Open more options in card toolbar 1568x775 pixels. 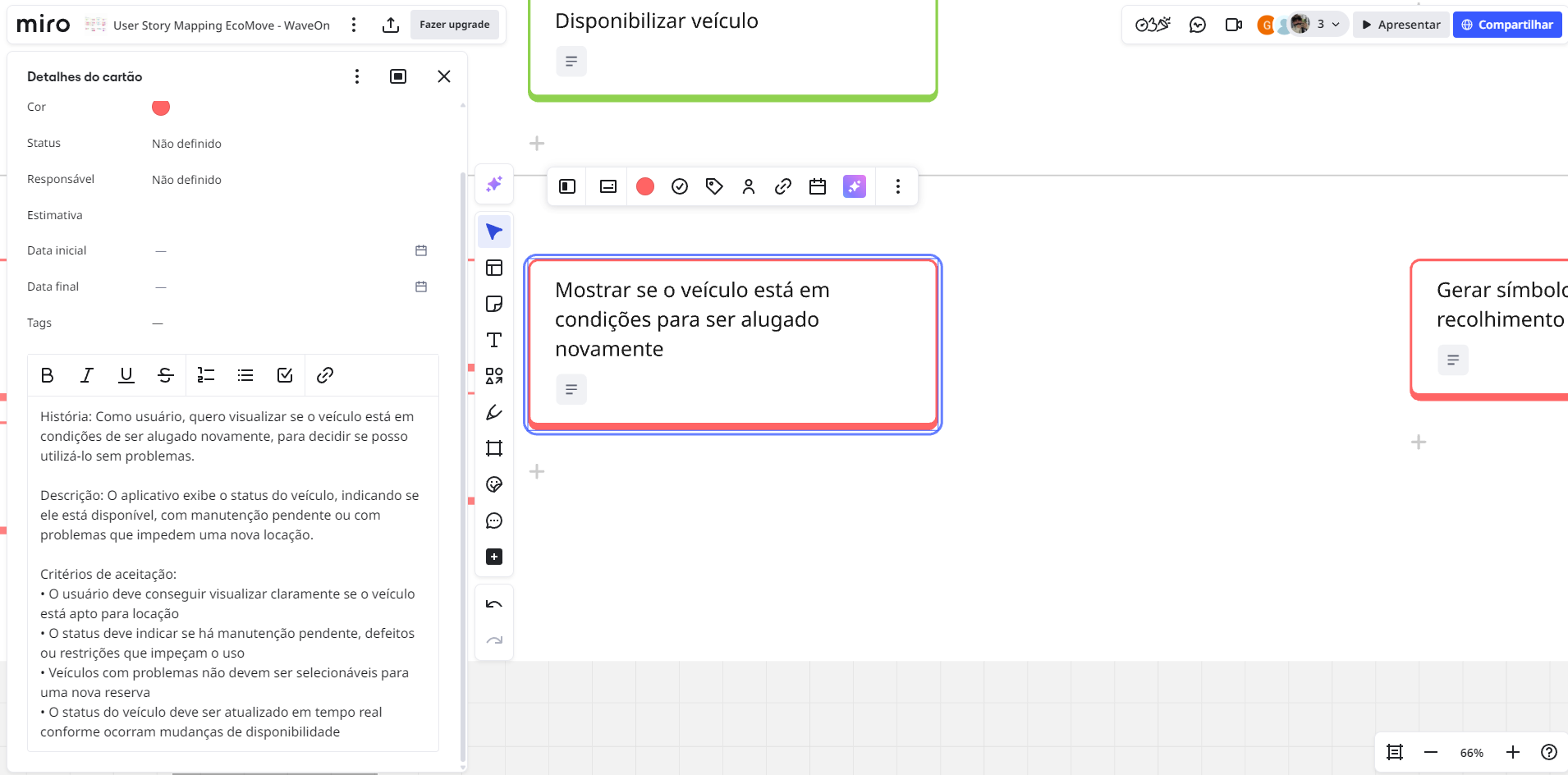tap(898, 187)
